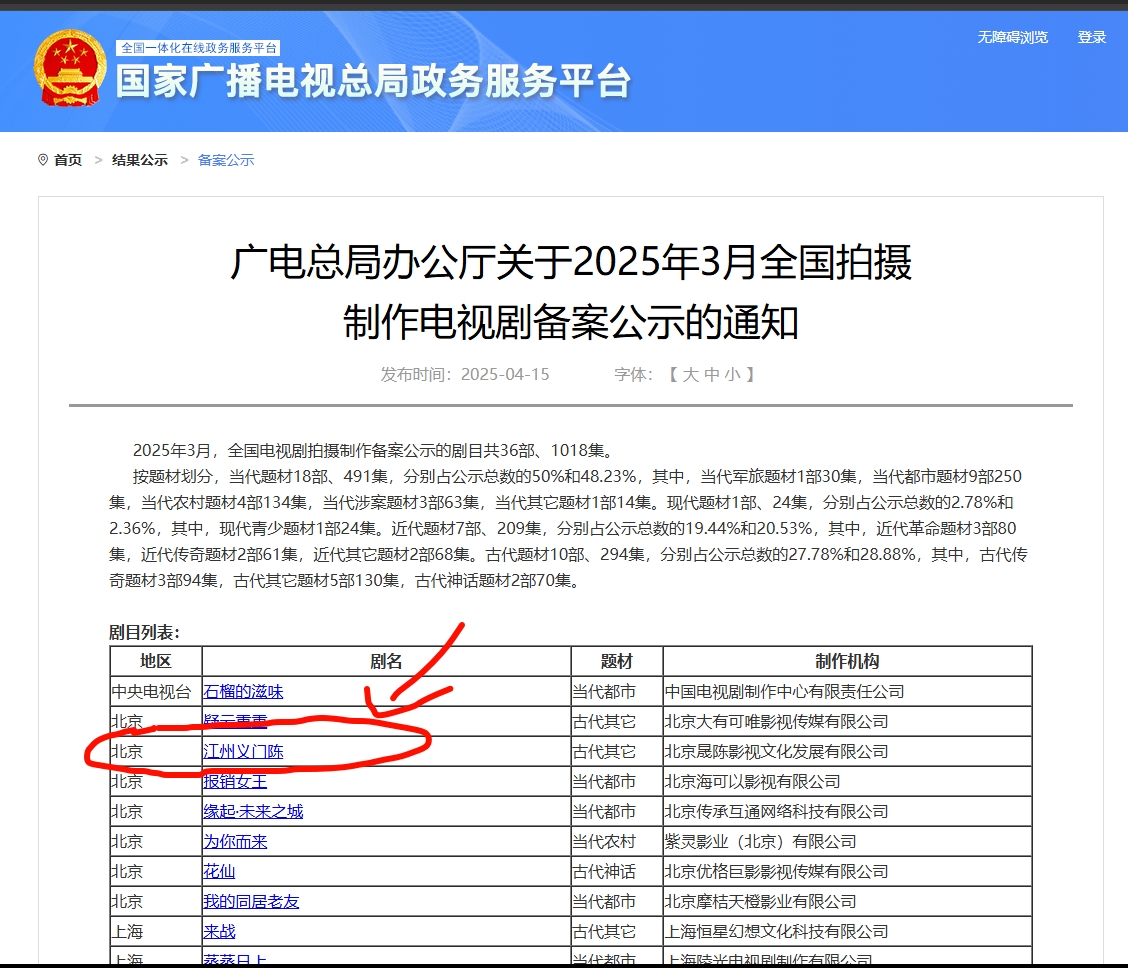The height and width of the screenshot is (968, 1128).
Task: Open the Shanghai drama 来战
Action: coord(219,931)
